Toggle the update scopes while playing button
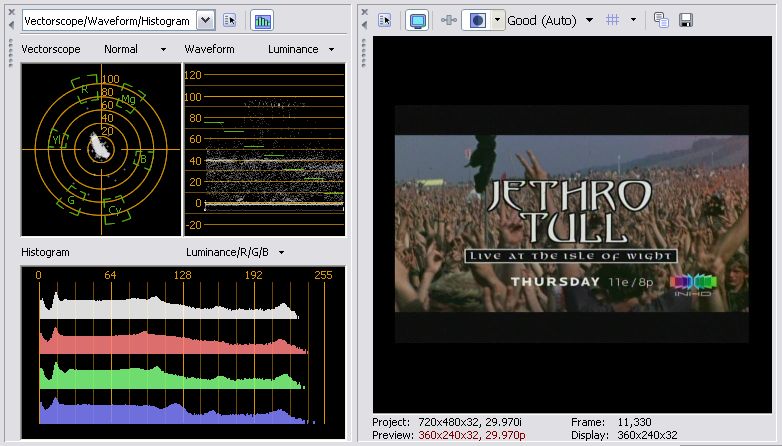Viewport: 782px width, 446px height. click(x=262, y=21)
